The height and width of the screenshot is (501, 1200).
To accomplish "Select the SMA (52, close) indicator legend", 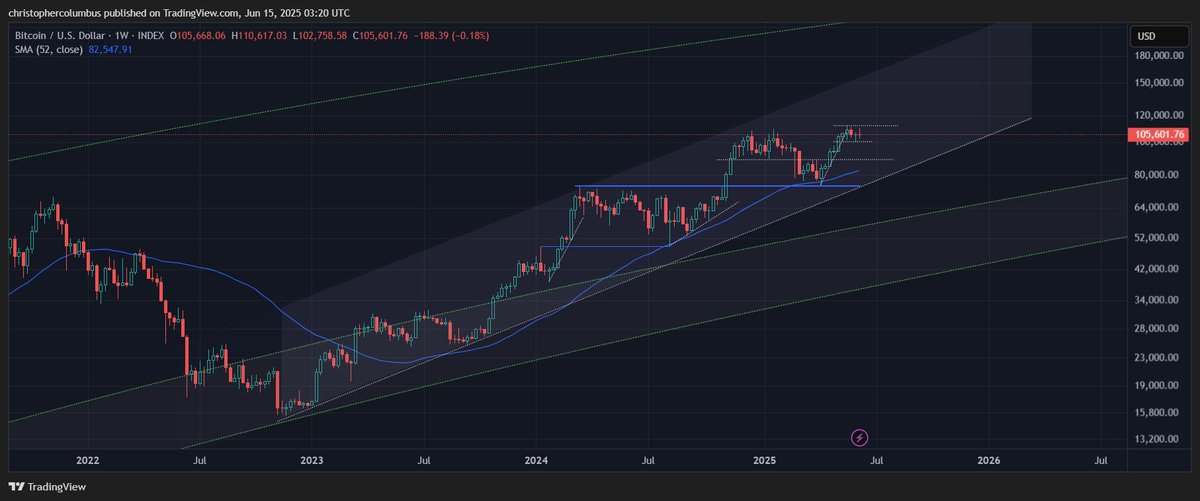I will tap(48, 51).
